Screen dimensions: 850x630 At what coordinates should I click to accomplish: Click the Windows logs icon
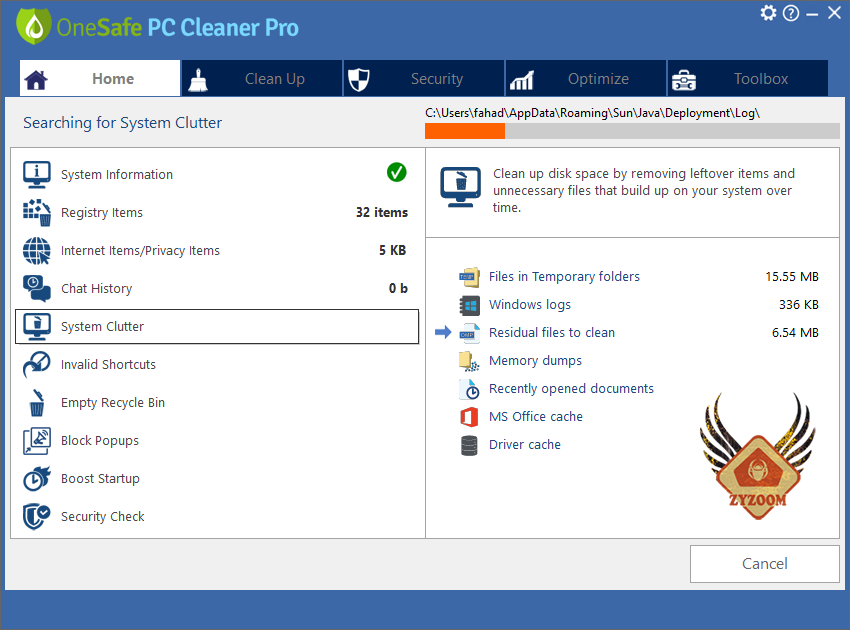(x=469, y=305)
